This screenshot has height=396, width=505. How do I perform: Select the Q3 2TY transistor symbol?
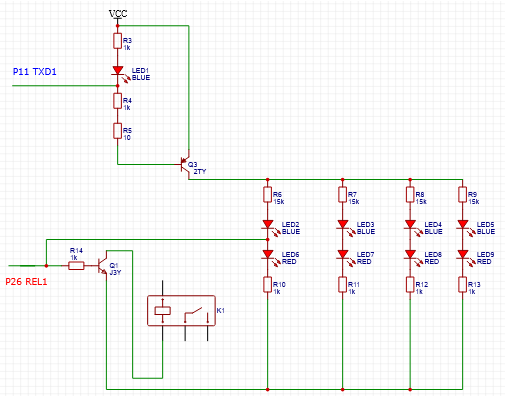click(185, 164)
